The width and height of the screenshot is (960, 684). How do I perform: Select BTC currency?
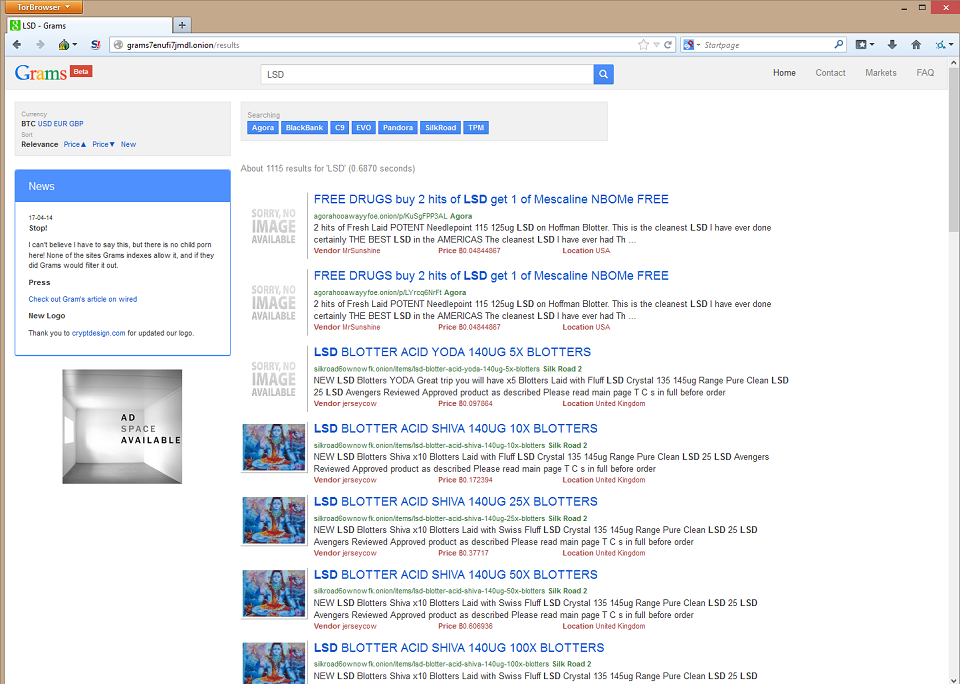28,124
